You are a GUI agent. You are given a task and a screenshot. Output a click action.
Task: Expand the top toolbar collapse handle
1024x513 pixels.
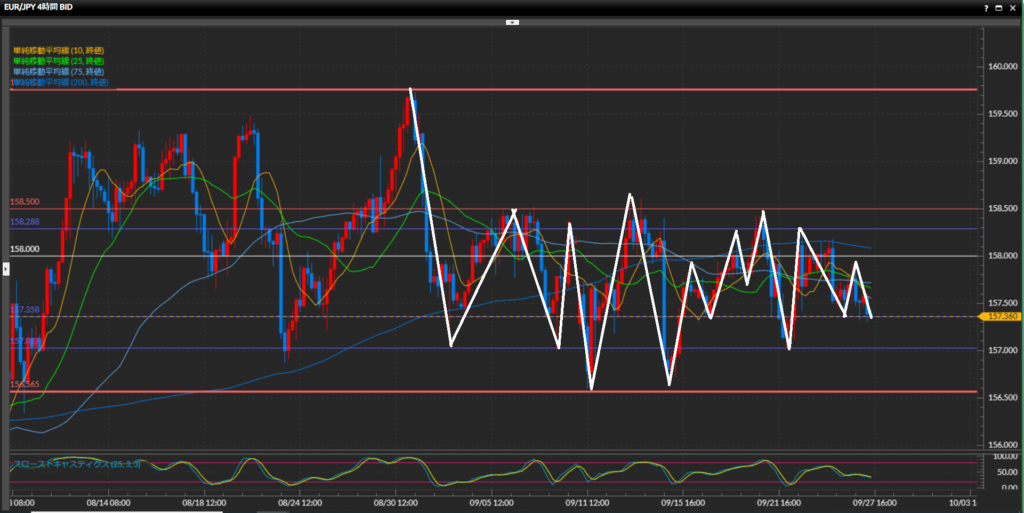click(x=512, y=21)
